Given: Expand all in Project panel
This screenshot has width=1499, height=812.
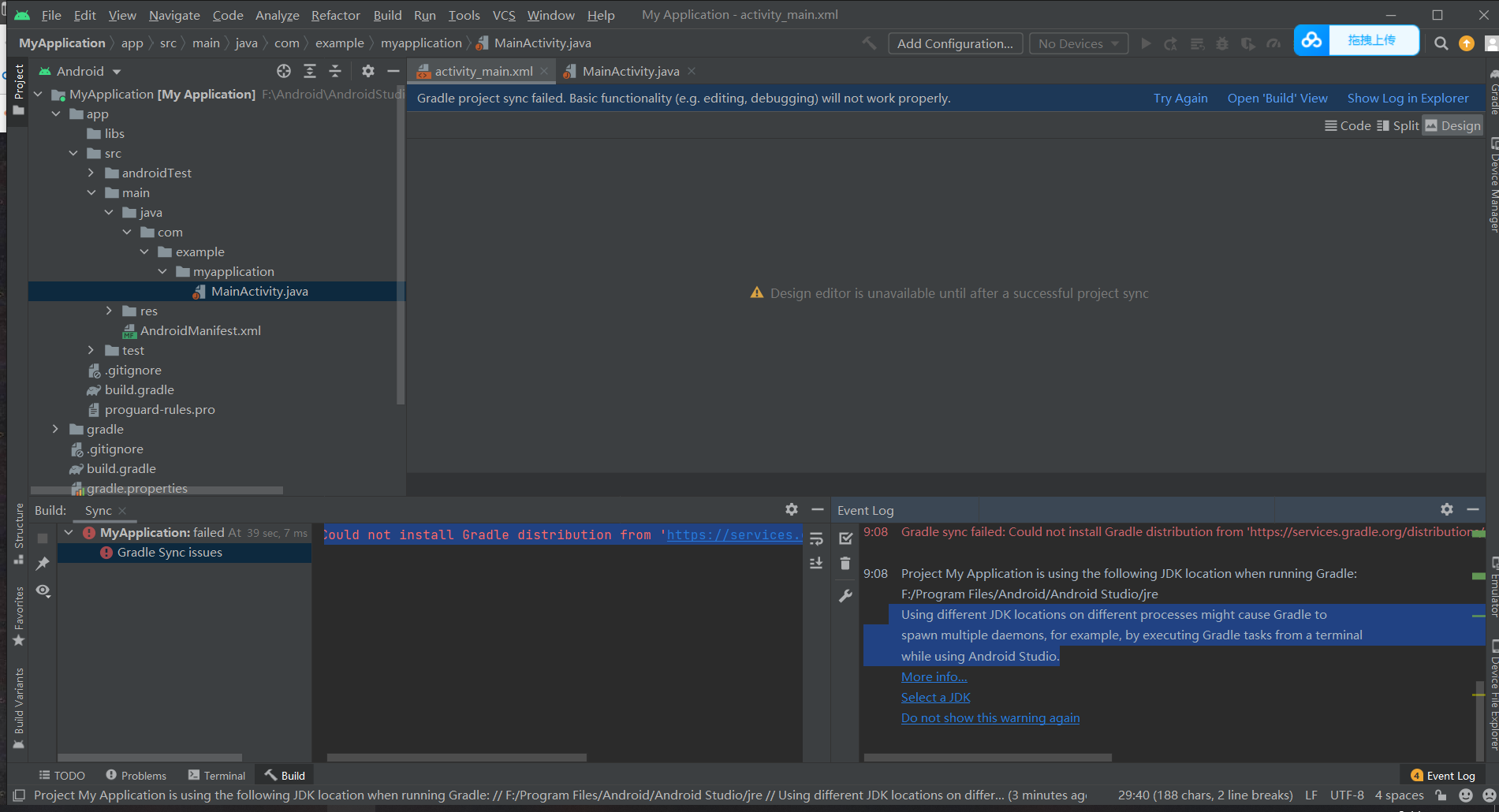Looking at the screenshot, I should coord(310,71).
